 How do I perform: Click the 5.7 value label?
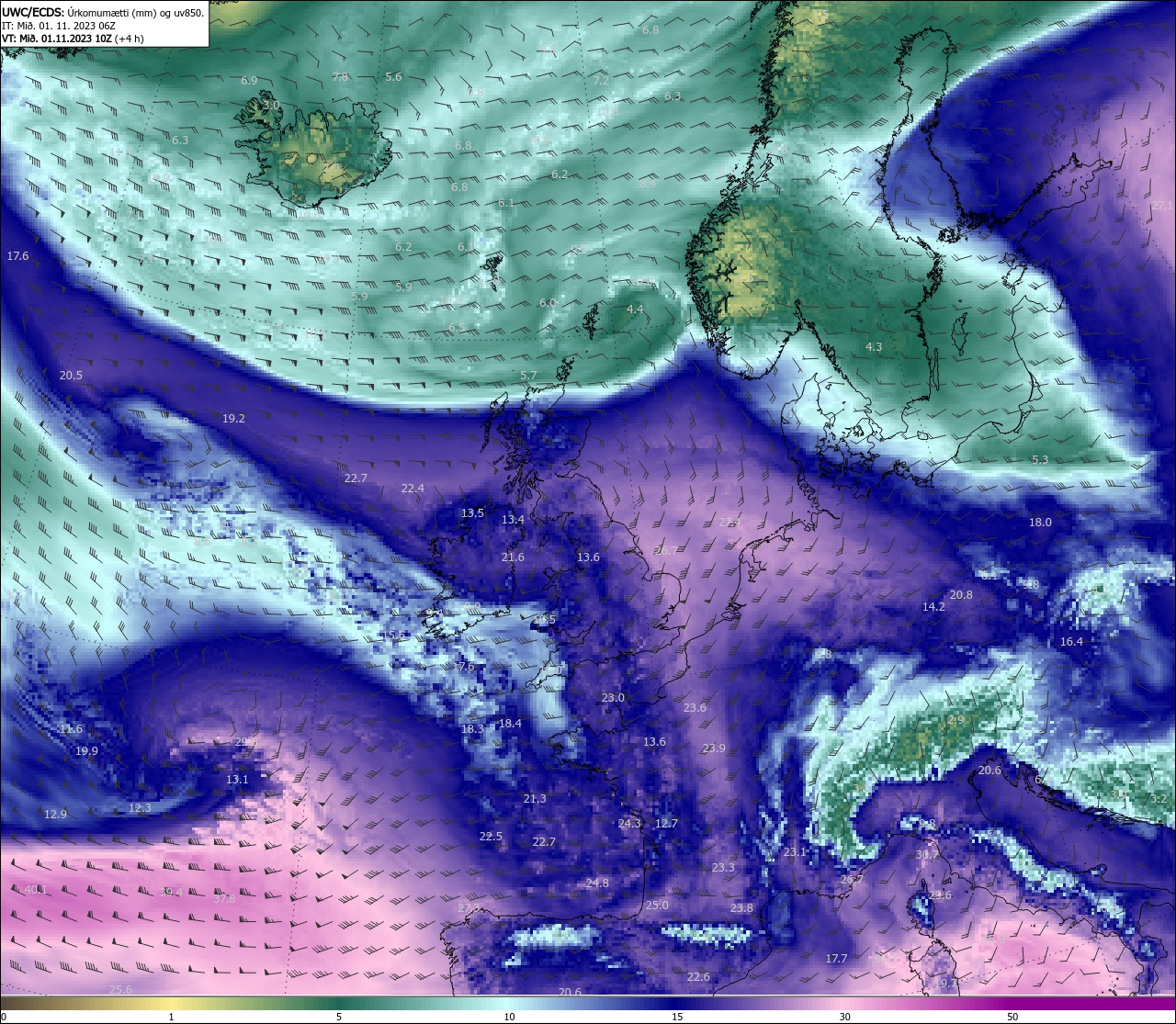tap(528, 377)
